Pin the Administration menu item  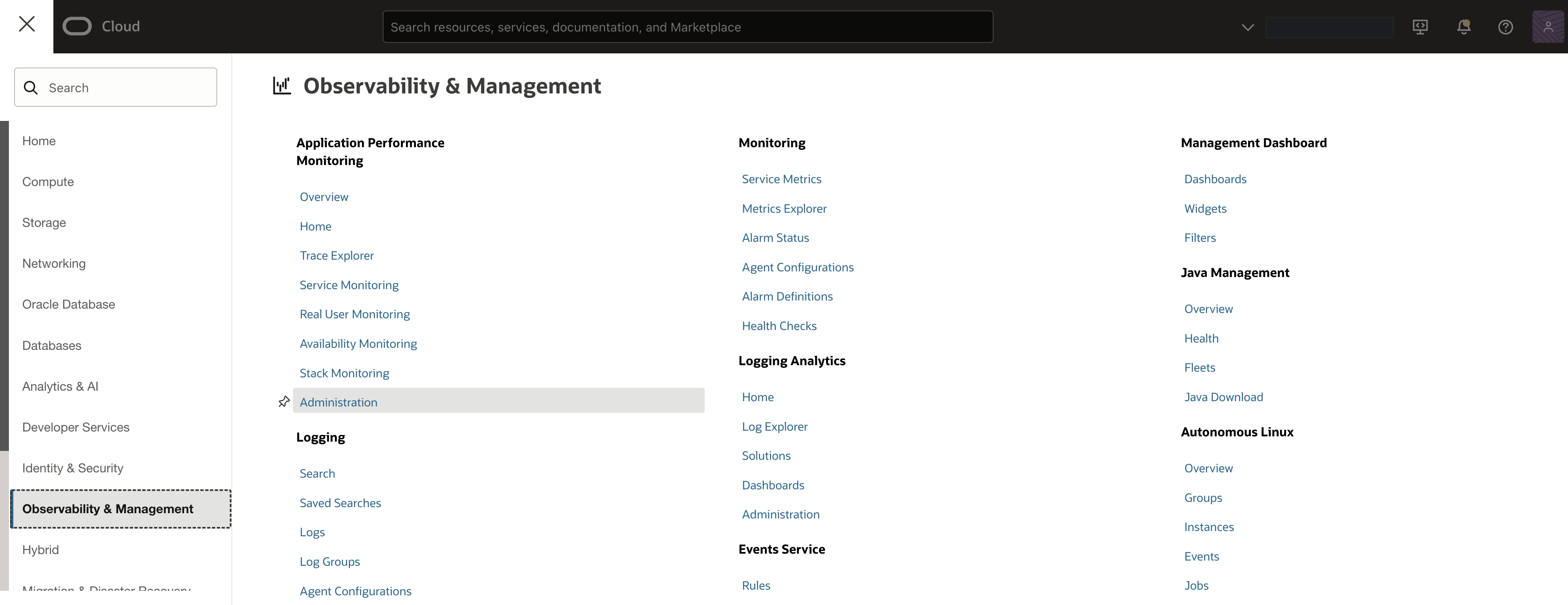click(x=284, y=402)
